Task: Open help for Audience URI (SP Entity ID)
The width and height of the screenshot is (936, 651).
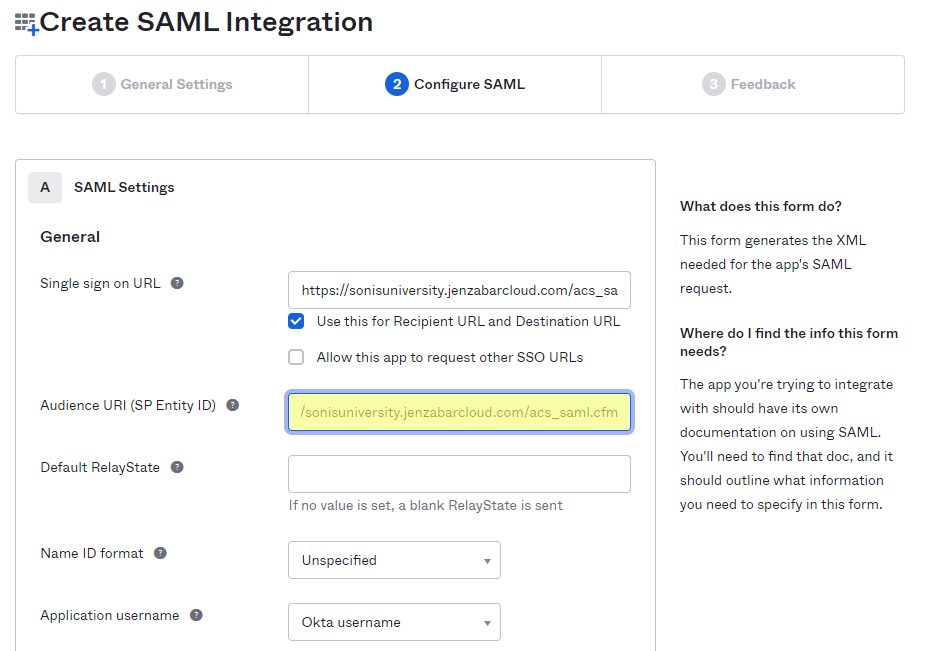Action: (x=232, y=405)
